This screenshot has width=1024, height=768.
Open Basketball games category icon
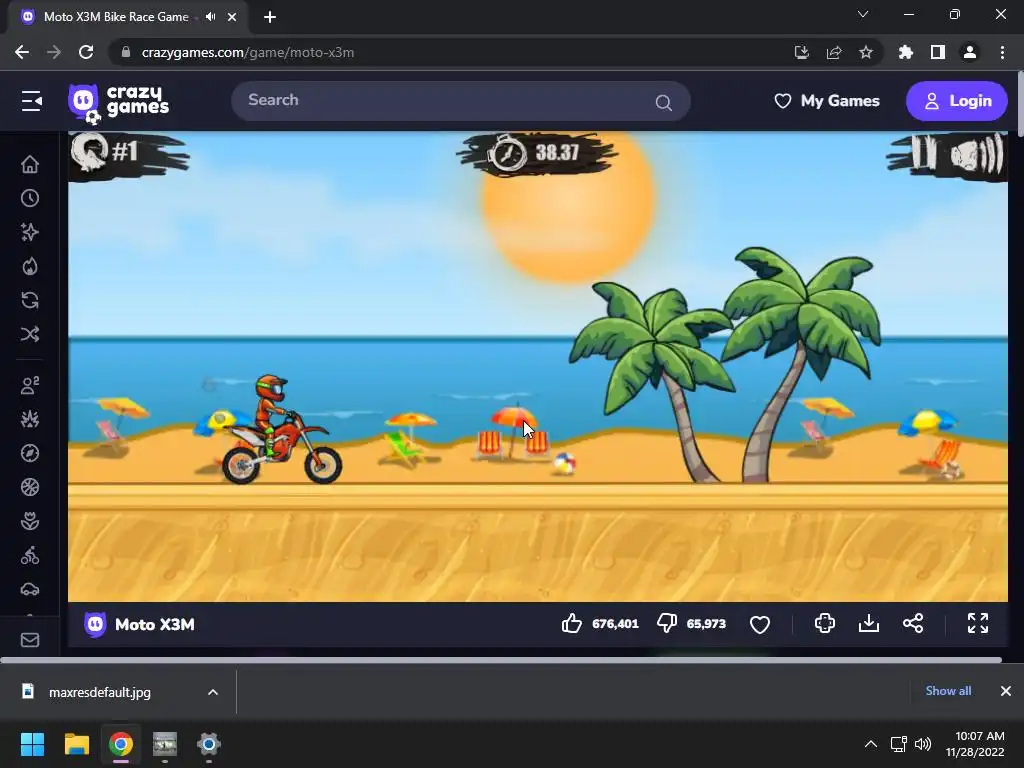[30, 487]
